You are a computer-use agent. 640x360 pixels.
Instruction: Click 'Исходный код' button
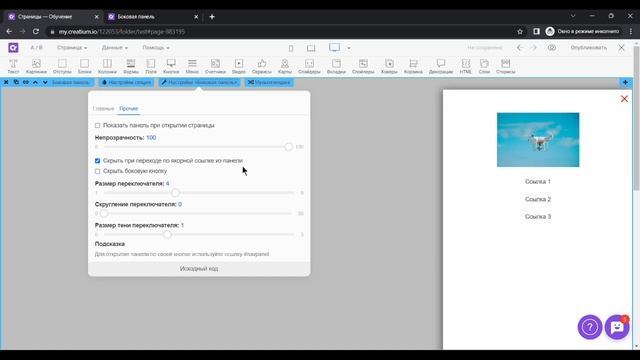tap(199, 269)
